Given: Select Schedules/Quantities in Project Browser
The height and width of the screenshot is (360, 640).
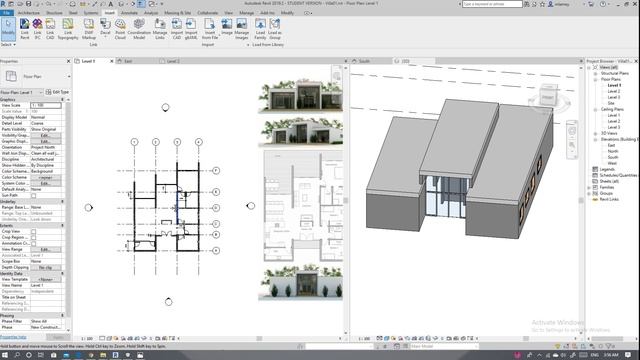Looking at the screenshot, I should pyautogui.click(x=618, y=175).
